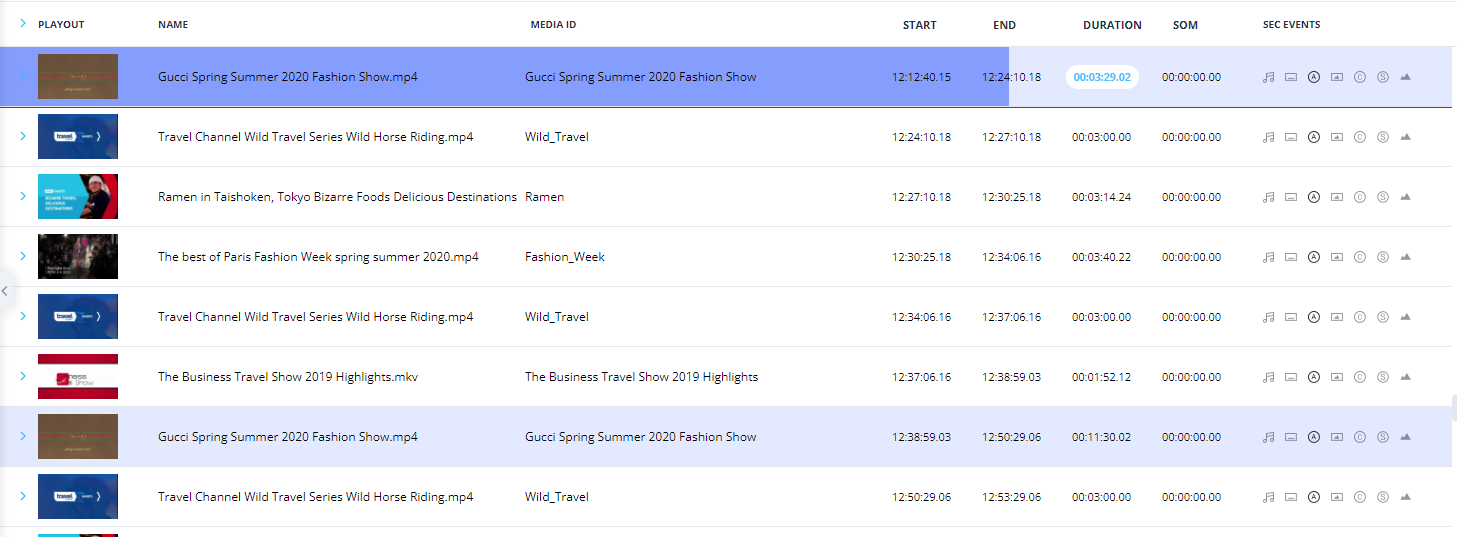Expand all rows using header chevron
Screen dimensions: 1457x537
point(22,23)
